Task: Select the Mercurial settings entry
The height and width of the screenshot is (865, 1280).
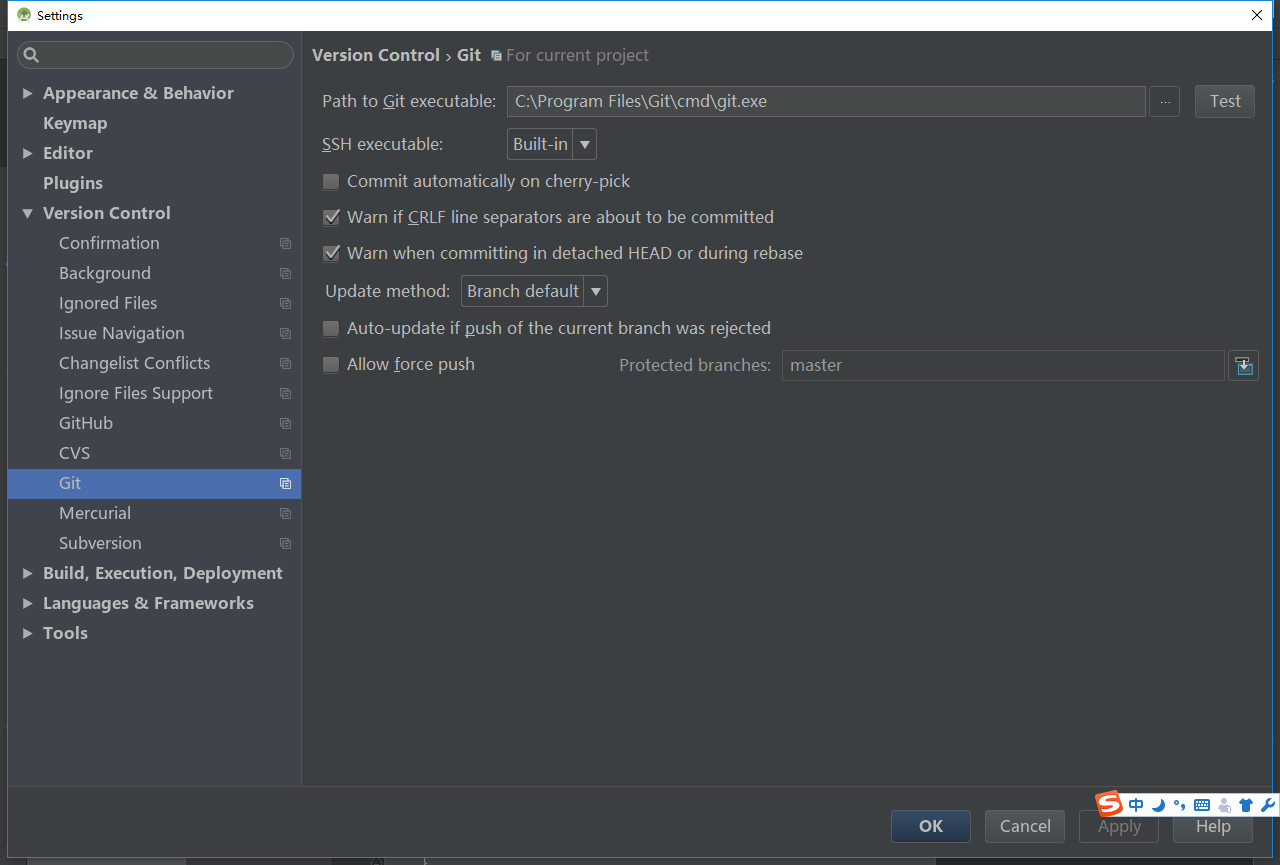Action: (95, 513)
